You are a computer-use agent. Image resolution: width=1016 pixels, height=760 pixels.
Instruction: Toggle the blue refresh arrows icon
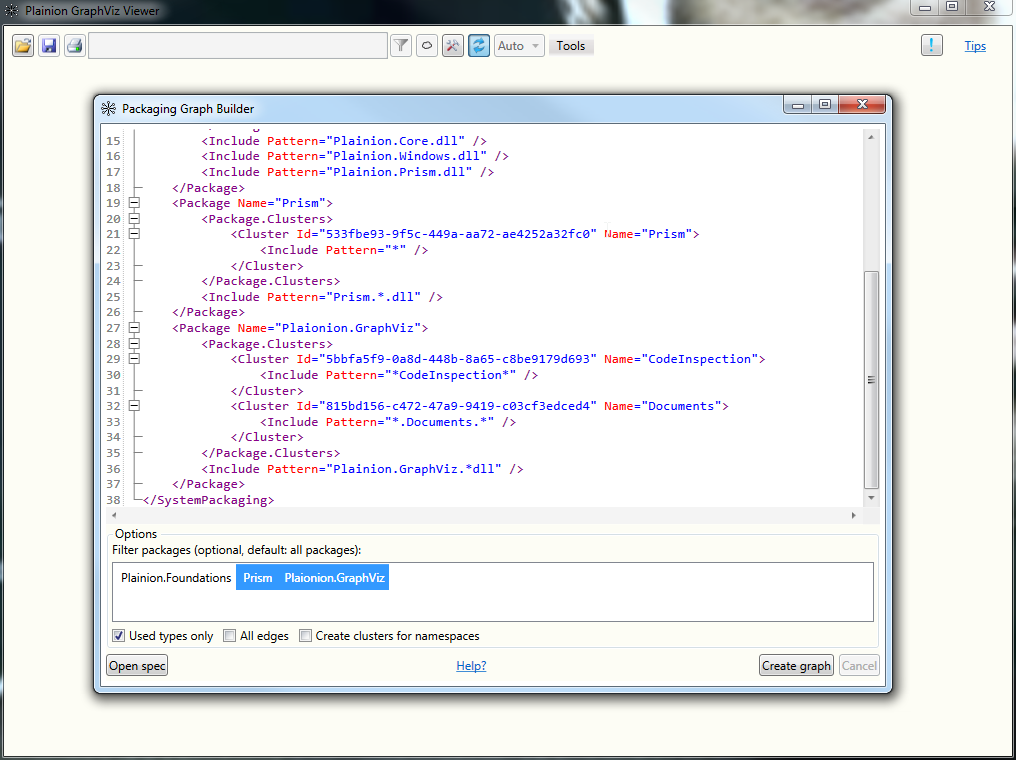coord(479,46)
